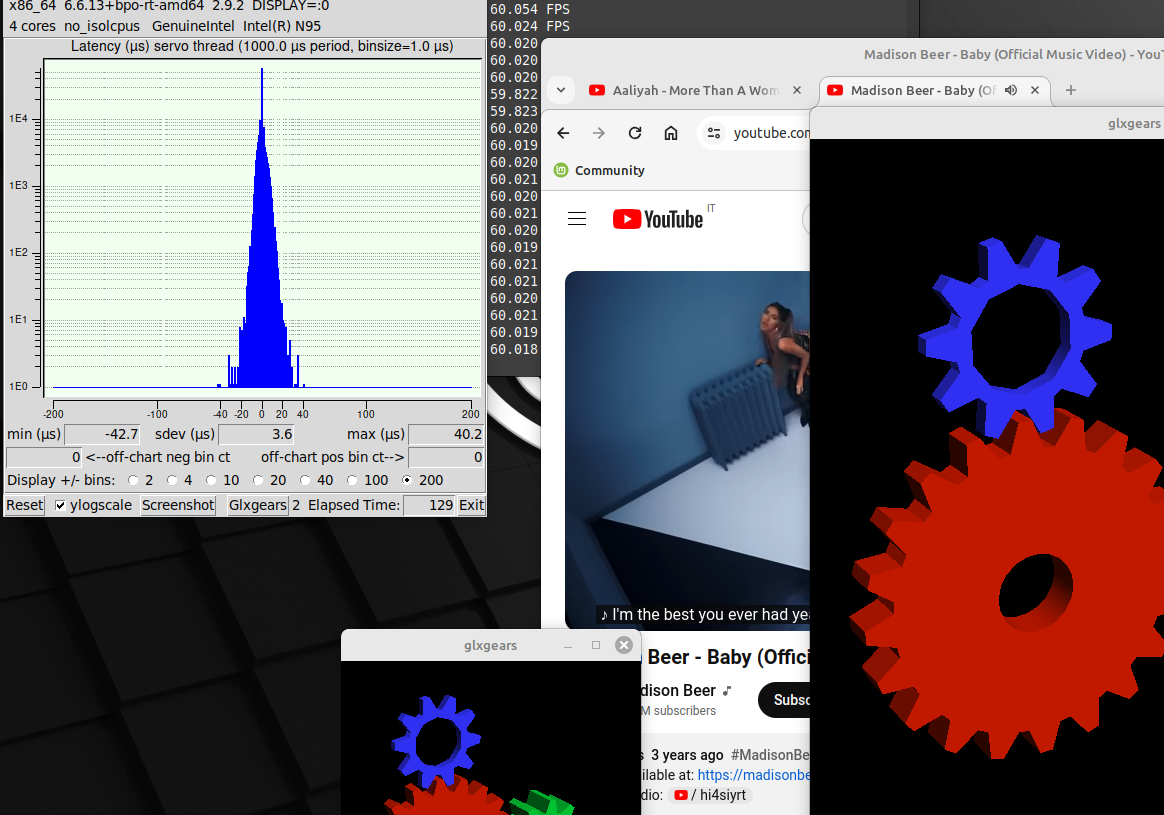Click the Madison Beer video player

pos(687,450)
